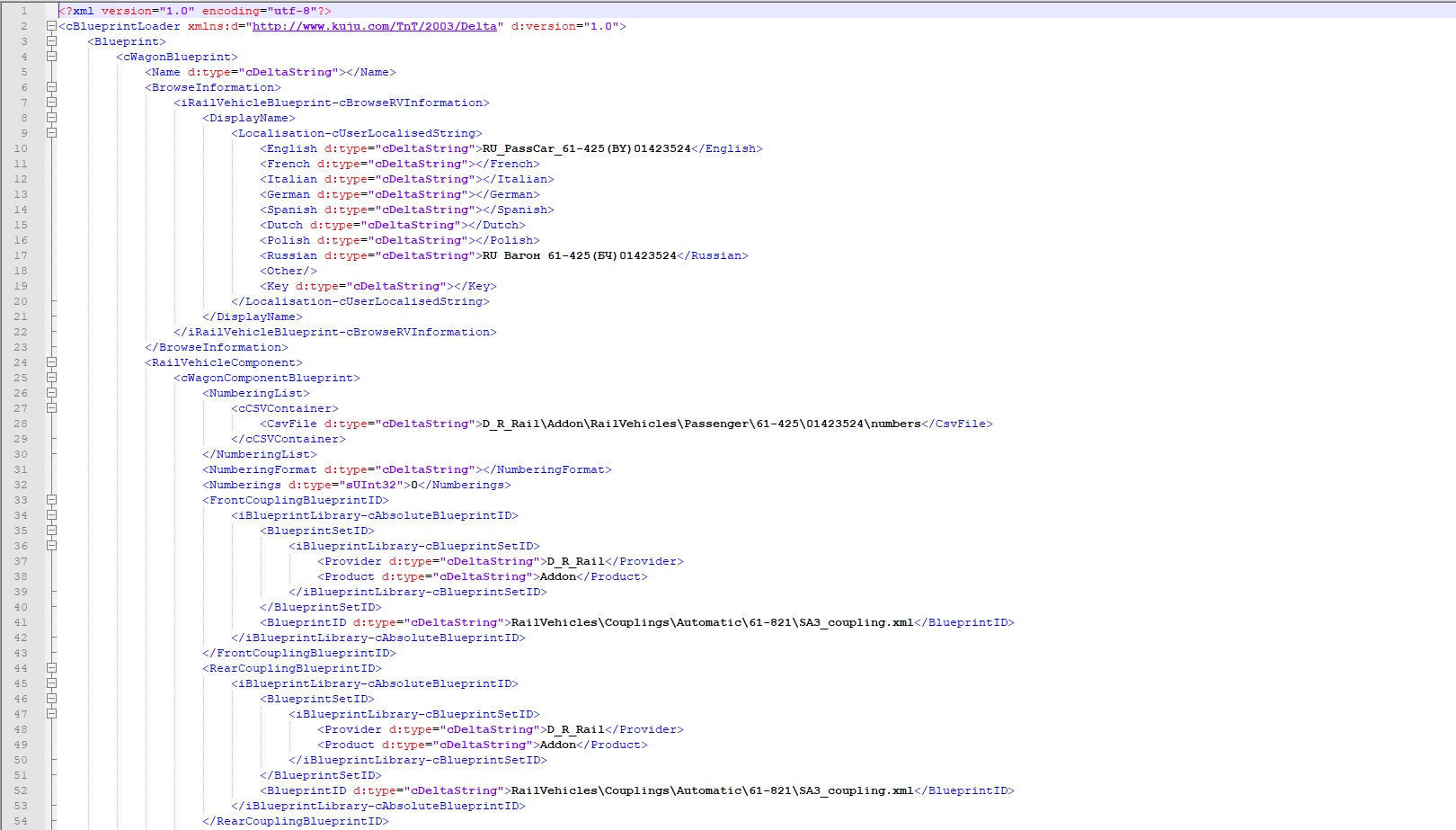The height and width of the screenshot is (830, 1456).
Task: Collapse the fold marker on line 47
Action: (52, 714)
